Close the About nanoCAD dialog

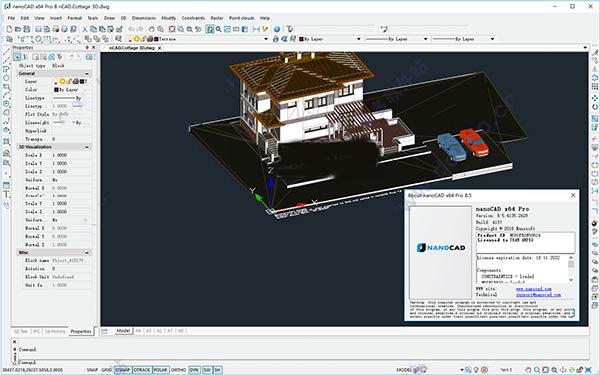pos(573,195)
